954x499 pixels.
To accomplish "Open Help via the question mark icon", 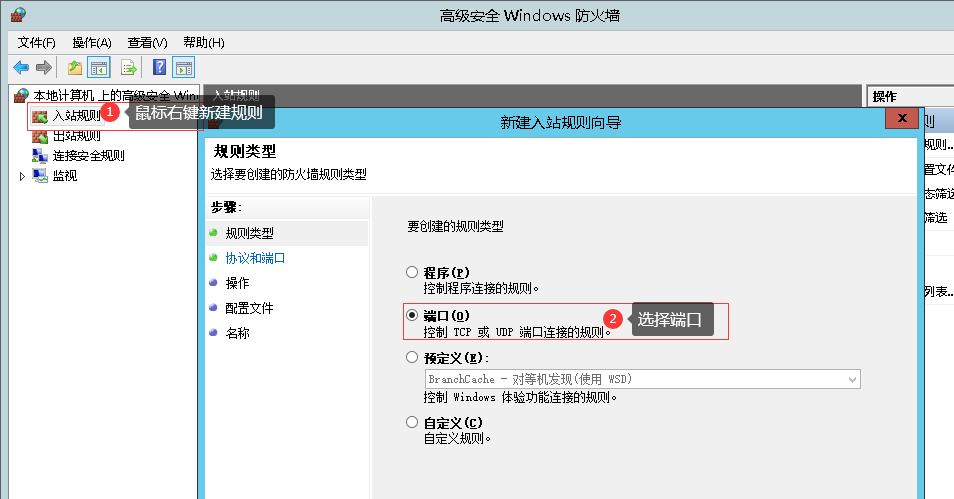I will (159, 68).
